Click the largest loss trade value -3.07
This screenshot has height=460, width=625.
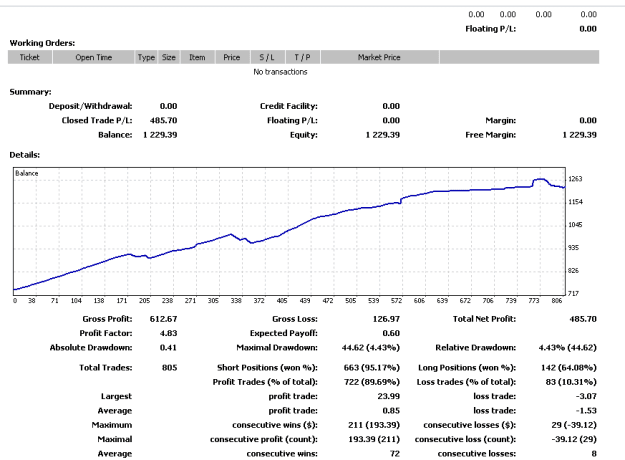(586, 396)
